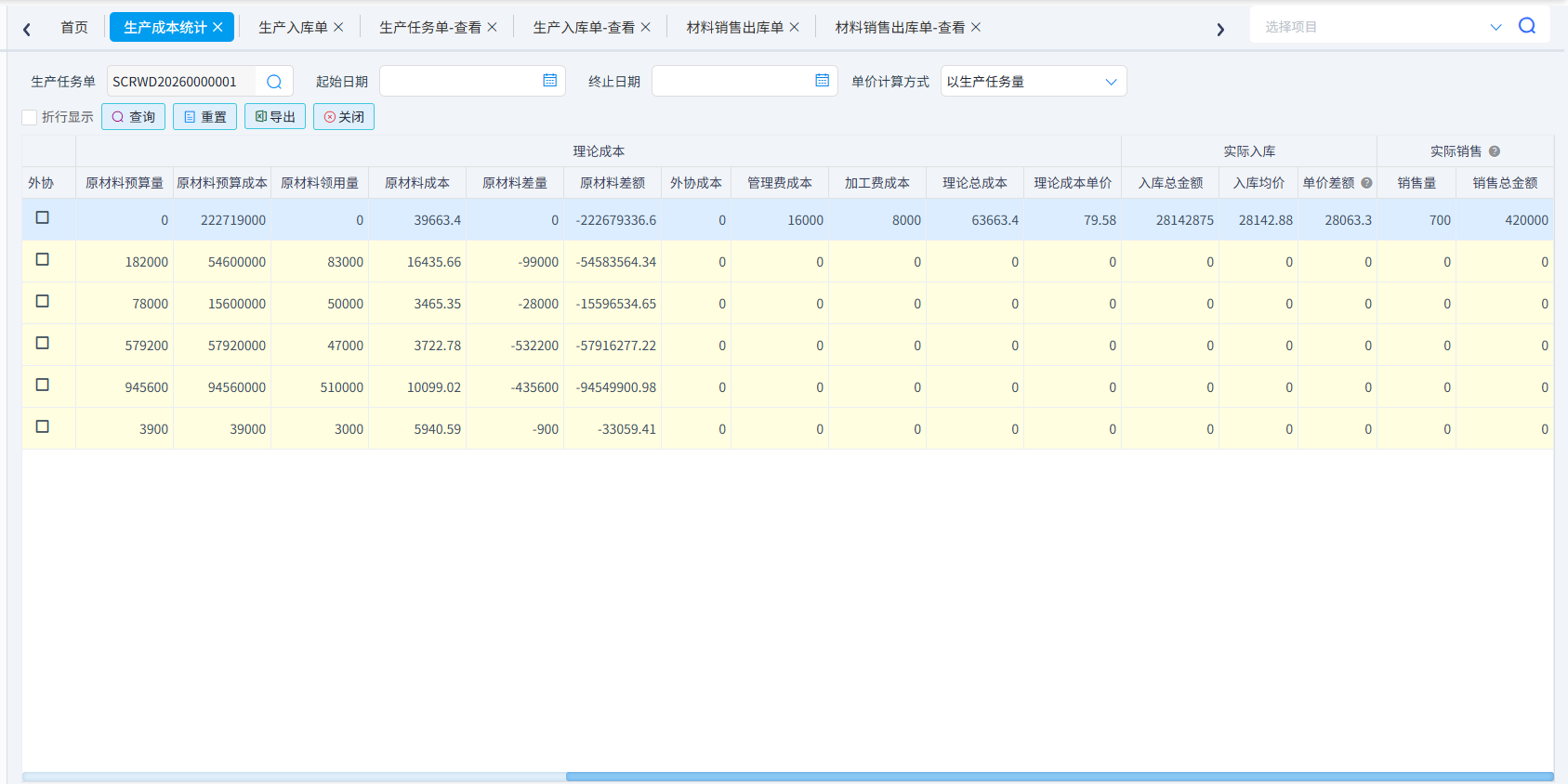Click the magnifier icon beside 选择项目
Image resolution: width=1568 pixels, height=784 pixels.
click(x=1527, y=26)
